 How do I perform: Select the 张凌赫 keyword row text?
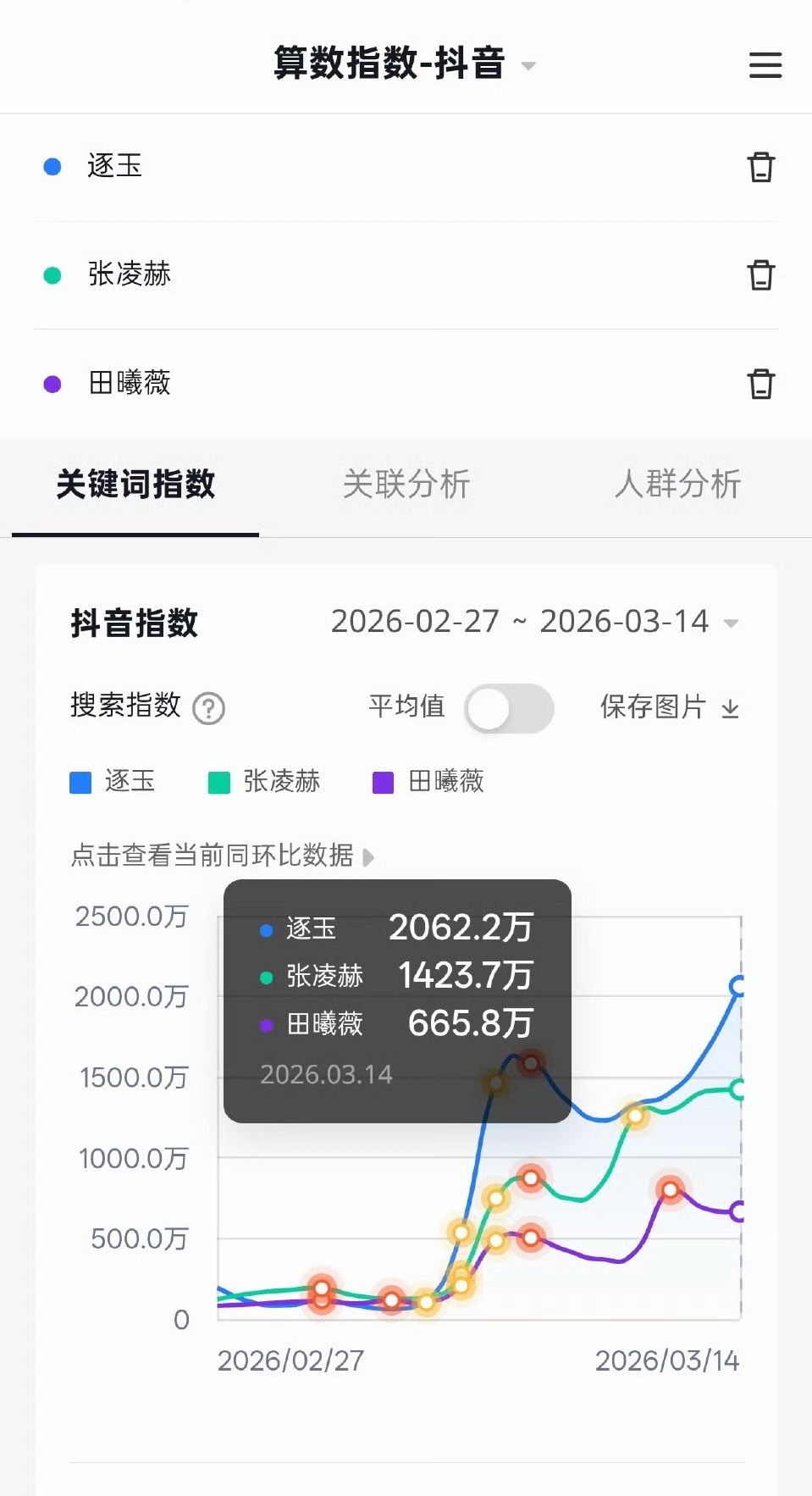tap(130, 274)
